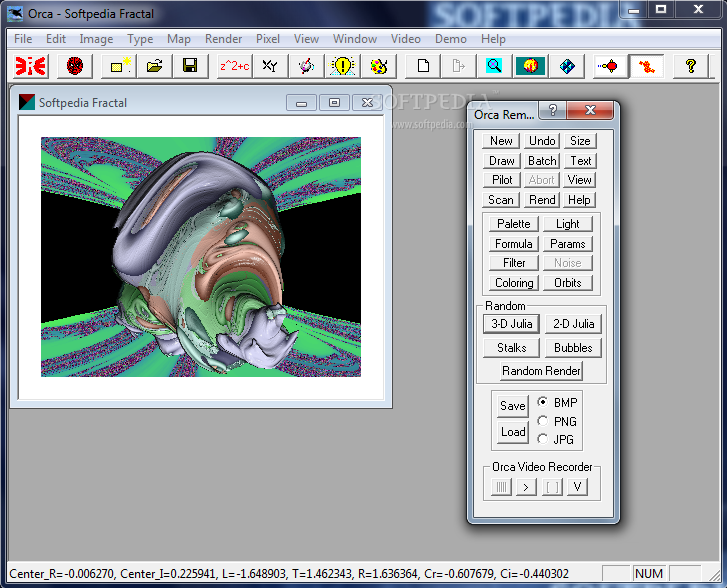Open the Video menu
Image resolution: width=727 pixels, height=588 pixels.
point(406,39)
